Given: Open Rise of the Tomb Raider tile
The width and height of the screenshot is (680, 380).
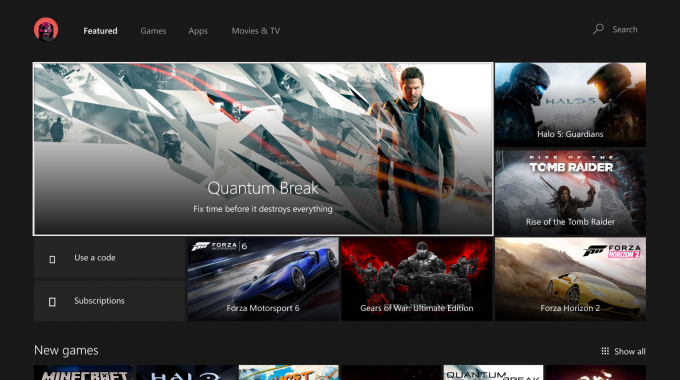Looking at the screenshot, I should pos(570,193).
